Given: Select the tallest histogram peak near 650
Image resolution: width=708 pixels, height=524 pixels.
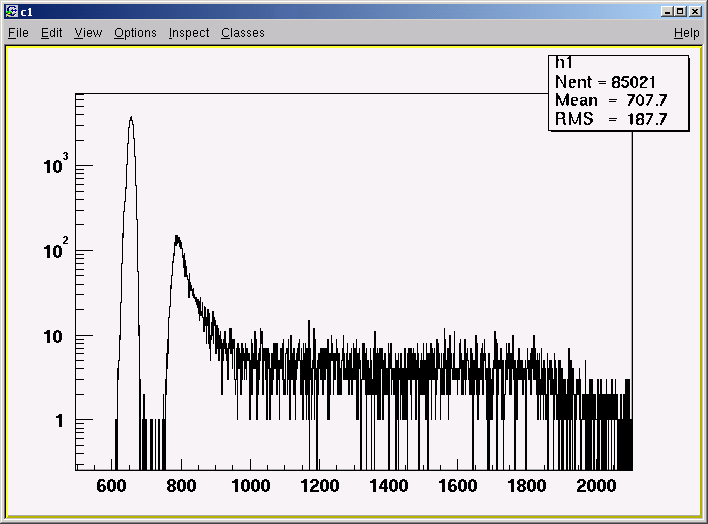Looking at the screenshot, I should click(x=131, y=118).
